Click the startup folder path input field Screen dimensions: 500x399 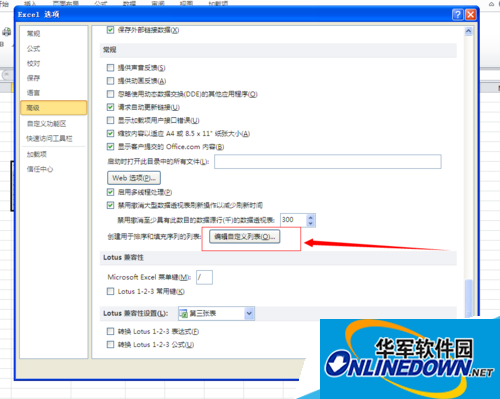[x=328, y=161]
